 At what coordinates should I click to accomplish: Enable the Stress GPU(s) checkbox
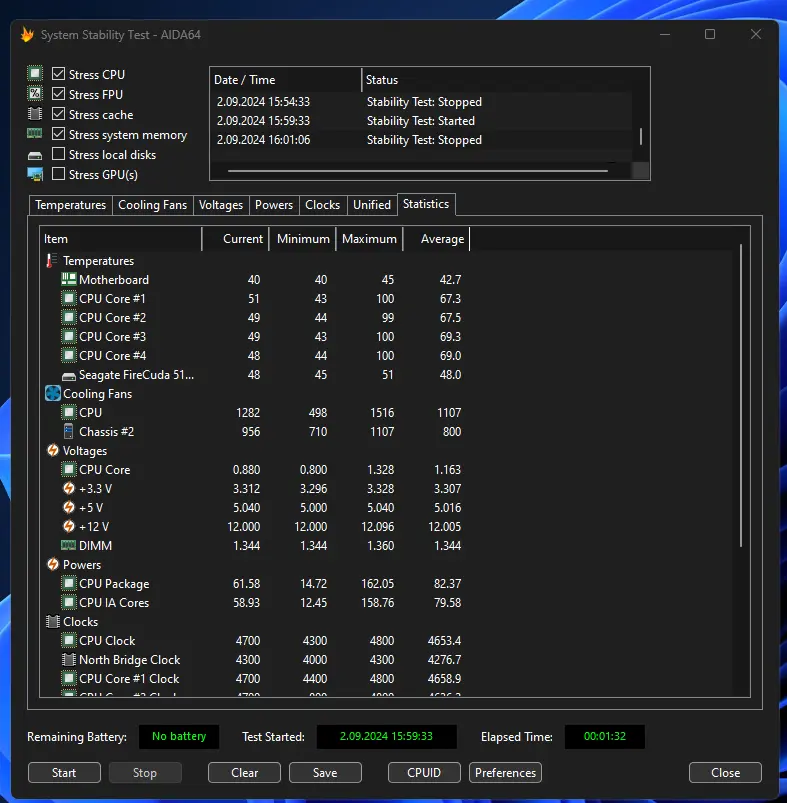coord(58,174)
